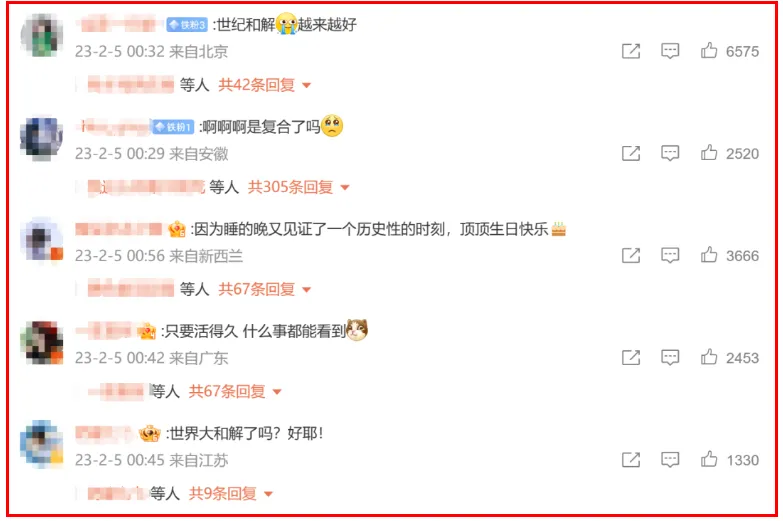Expand 共42条回复 replies
The height and width of the screenshot is (521, 783).
pyautogui.click(x=265, y=85)
